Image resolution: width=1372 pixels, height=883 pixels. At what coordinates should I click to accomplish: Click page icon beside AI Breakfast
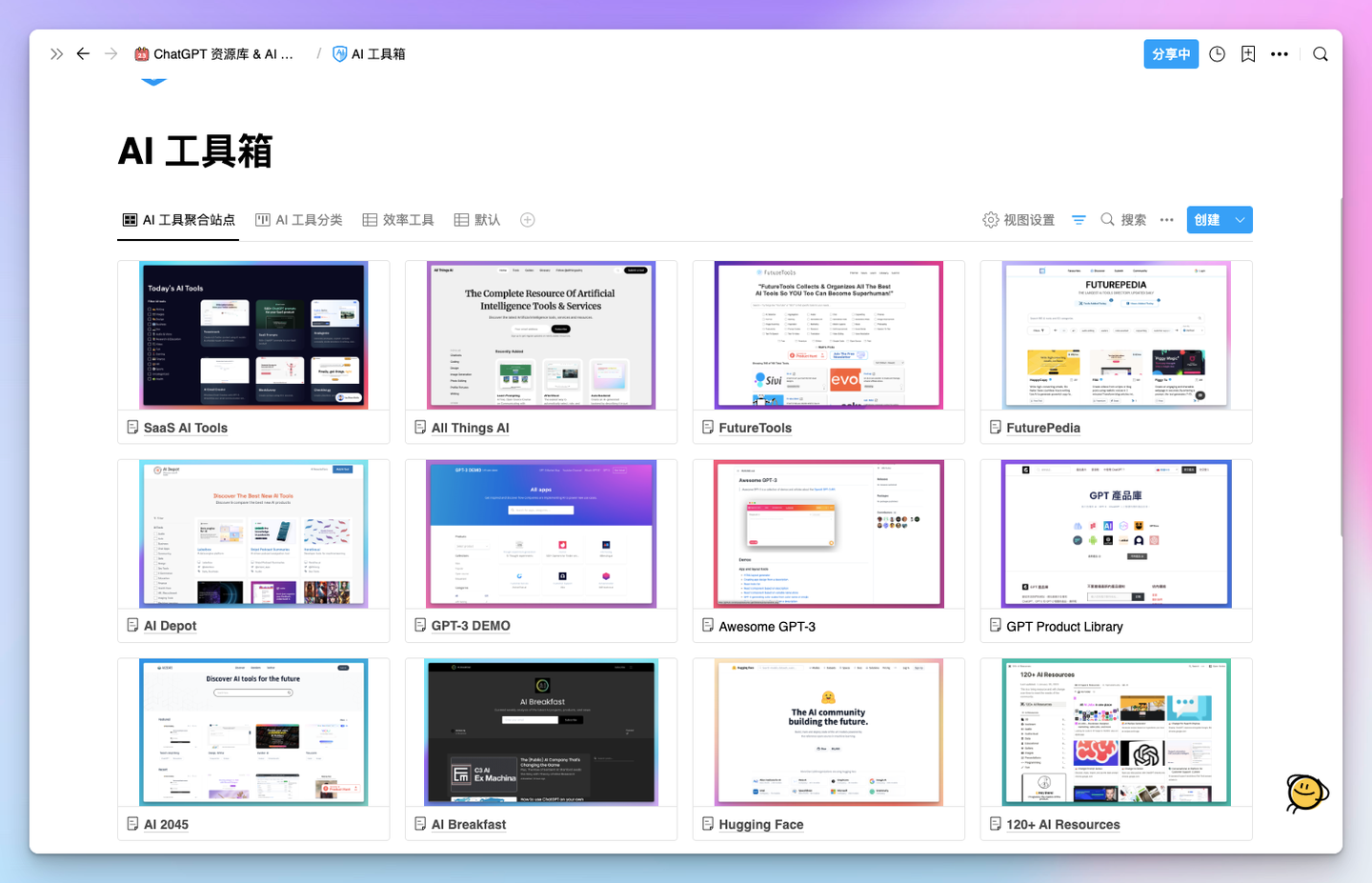(x=420, y=823)
